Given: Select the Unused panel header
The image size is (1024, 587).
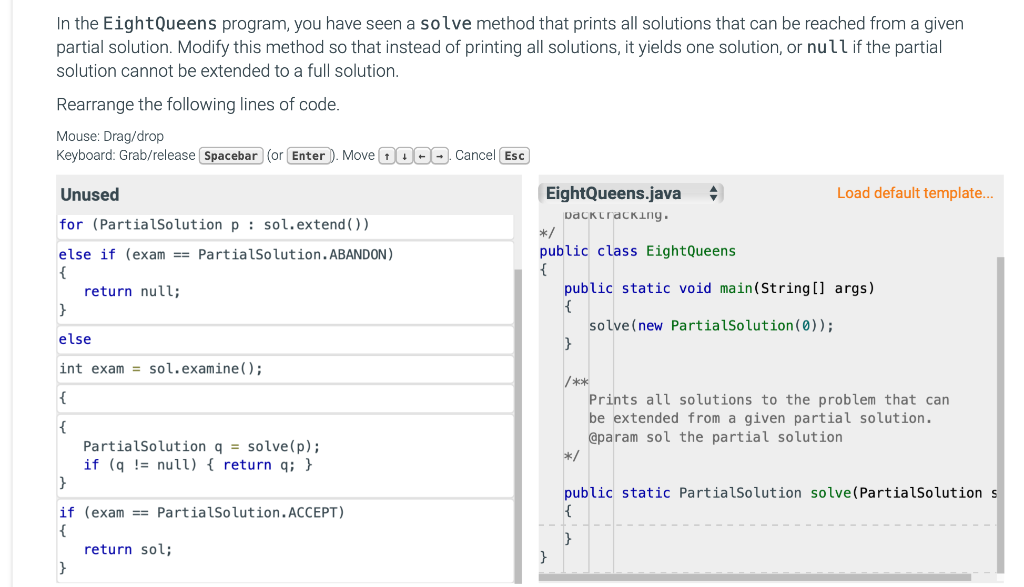Looking at the screenshot, I should (91, 194).
